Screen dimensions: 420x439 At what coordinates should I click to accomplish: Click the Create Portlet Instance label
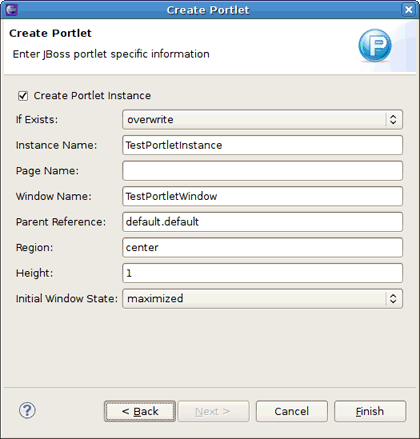(x=92, y=96)
